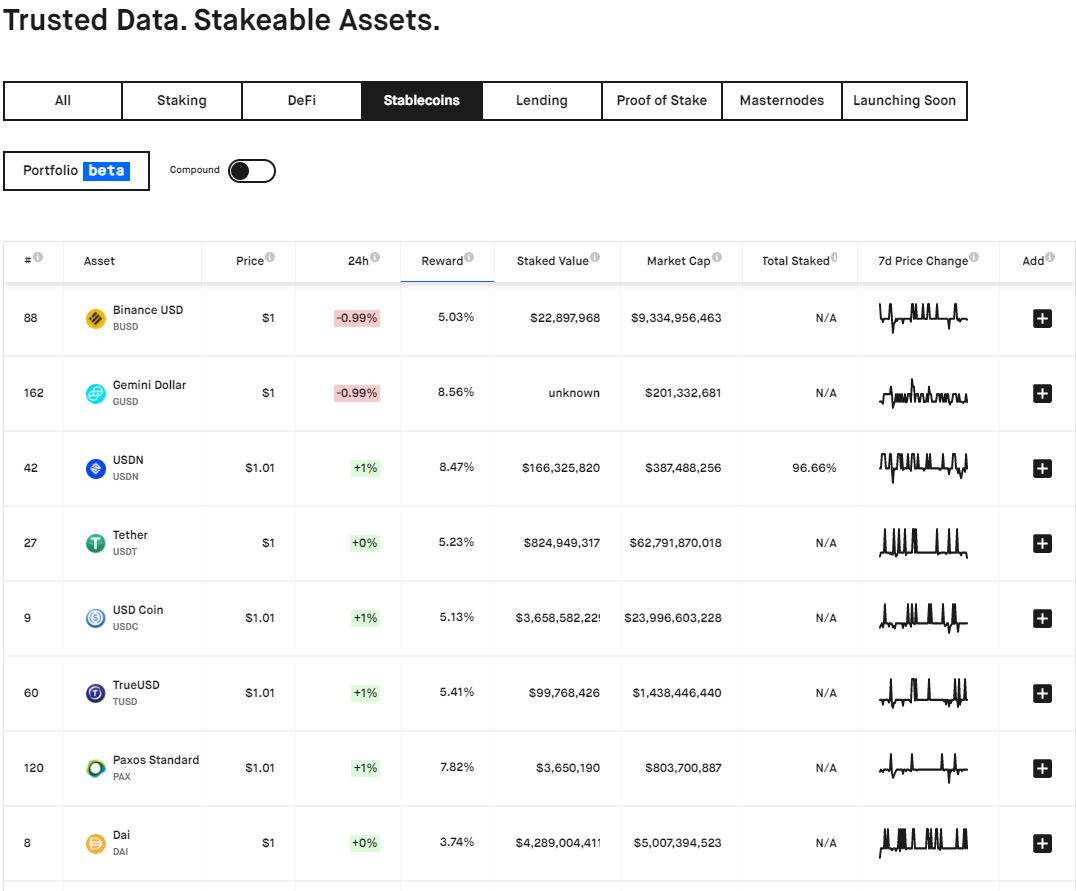Select the Stablecoins tab
This screenshot has width=1076, height=891.
421,101
